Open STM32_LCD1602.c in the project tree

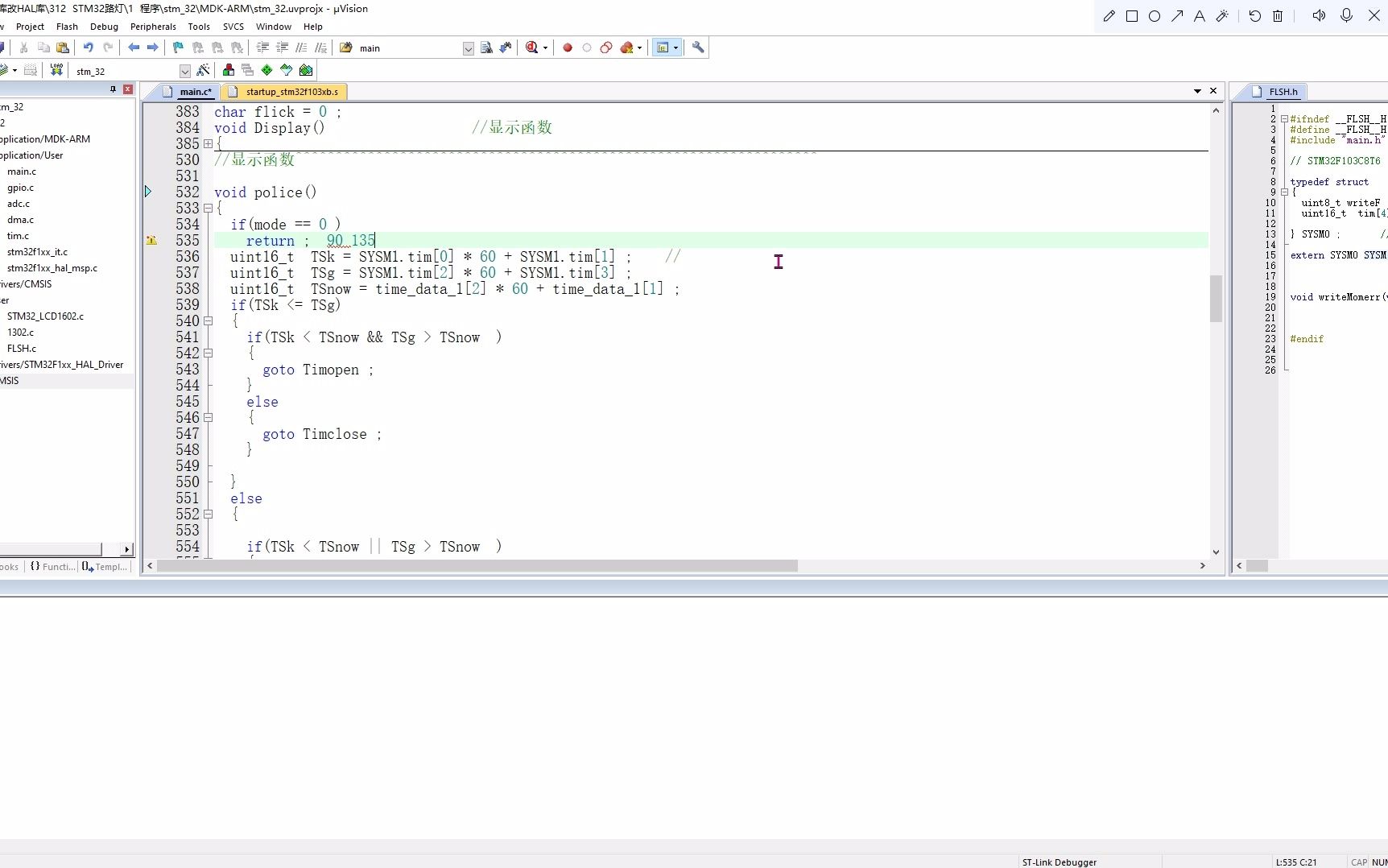45,316
